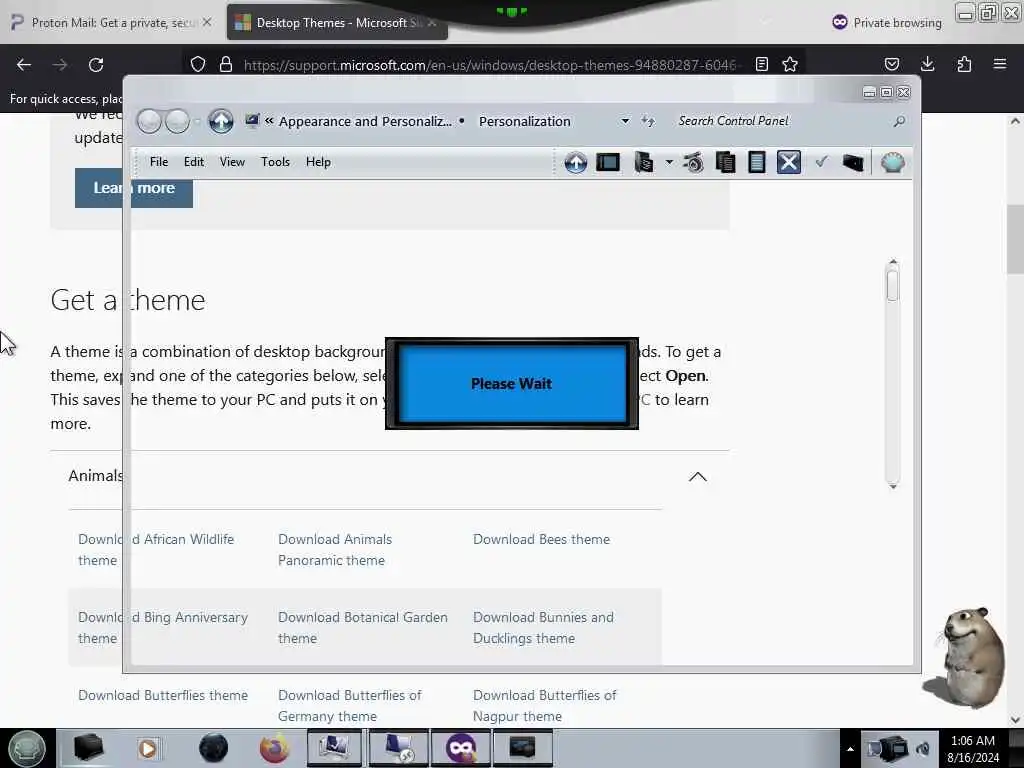Click the Control Panel vertical scrollbar thumb
1024x768 pixels.
(893, 285)
